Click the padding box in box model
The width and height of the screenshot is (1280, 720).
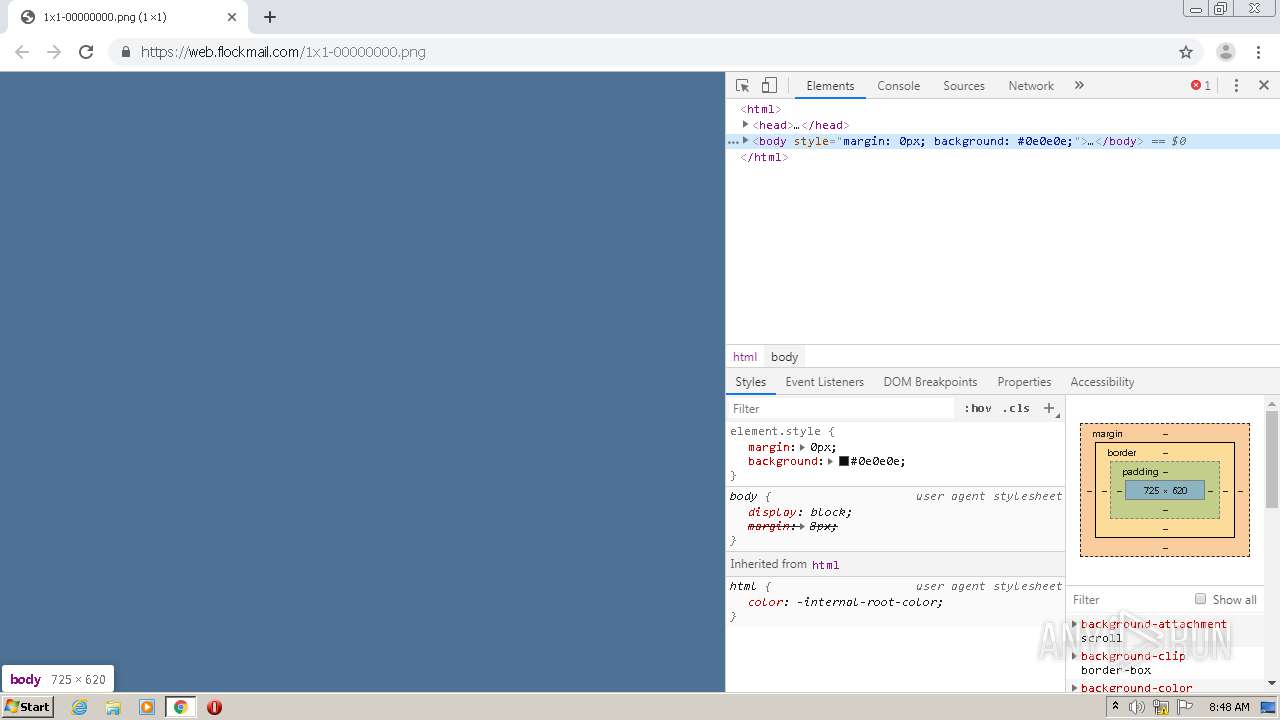pos(1139,472)
